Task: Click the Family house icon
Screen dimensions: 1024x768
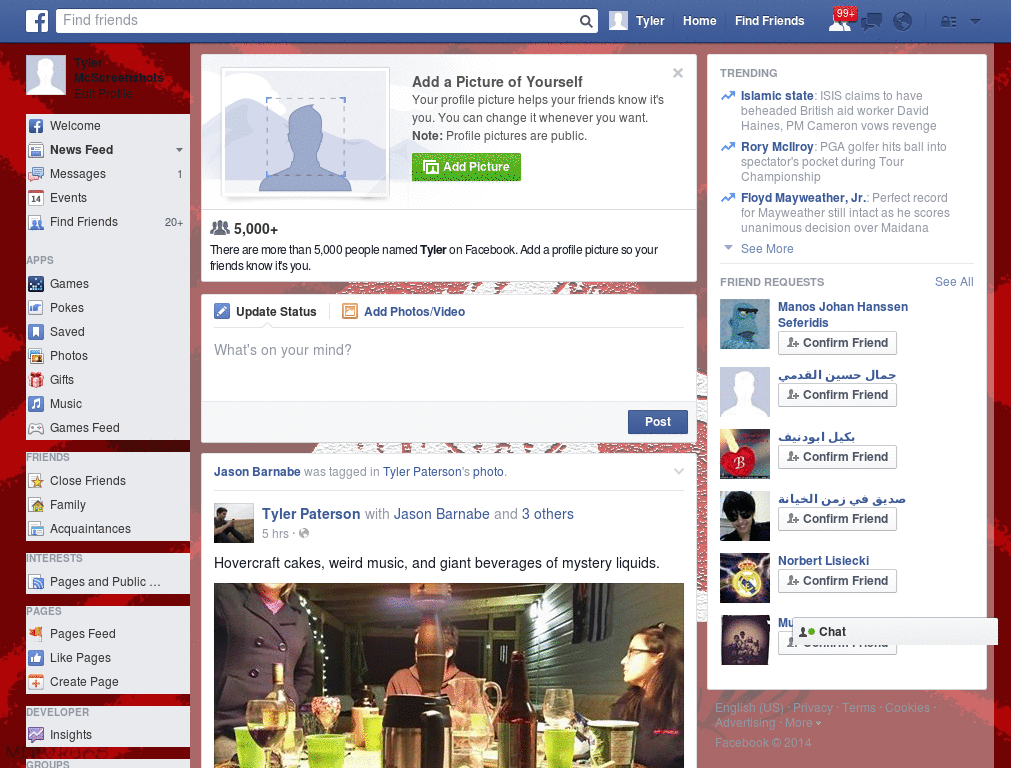Action: [37, 505]
